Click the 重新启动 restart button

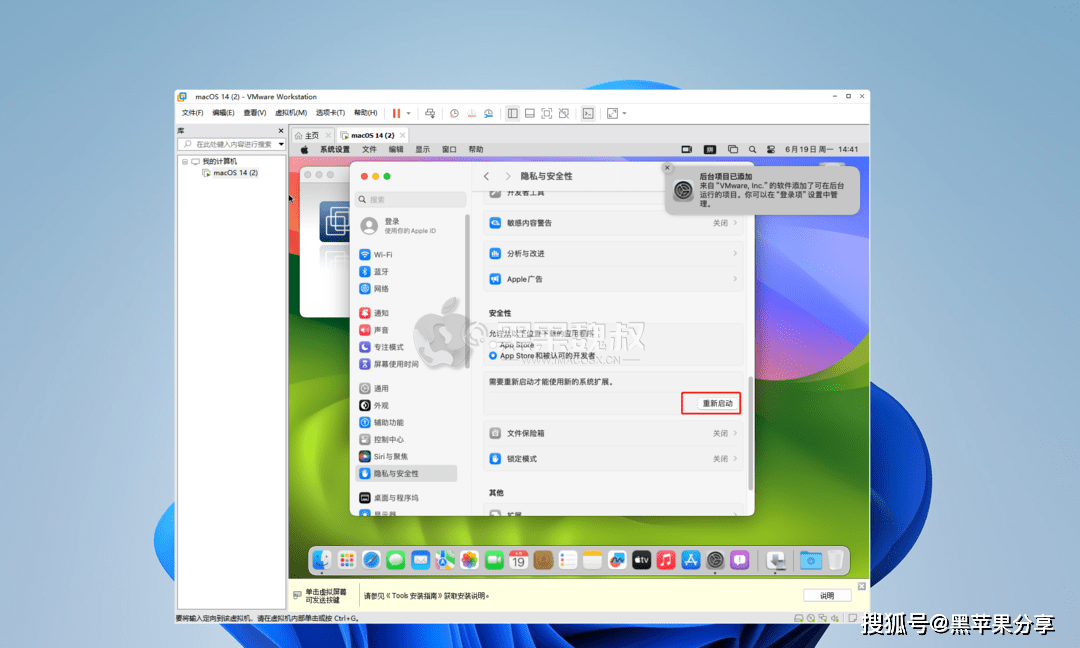tap(717, 404)
